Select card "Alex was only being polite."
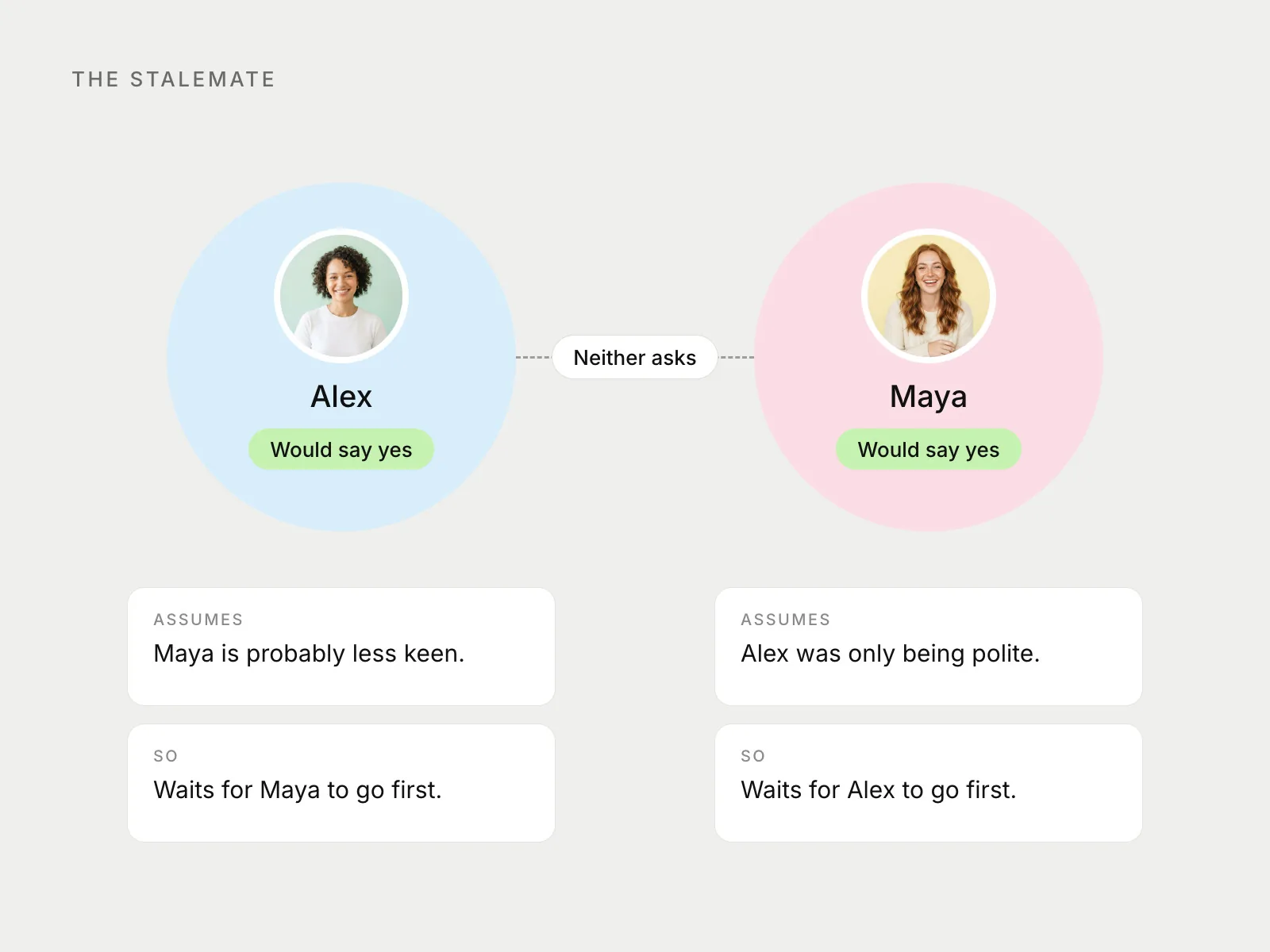This screenshot has height=952, width=1270. click(929, 647)
